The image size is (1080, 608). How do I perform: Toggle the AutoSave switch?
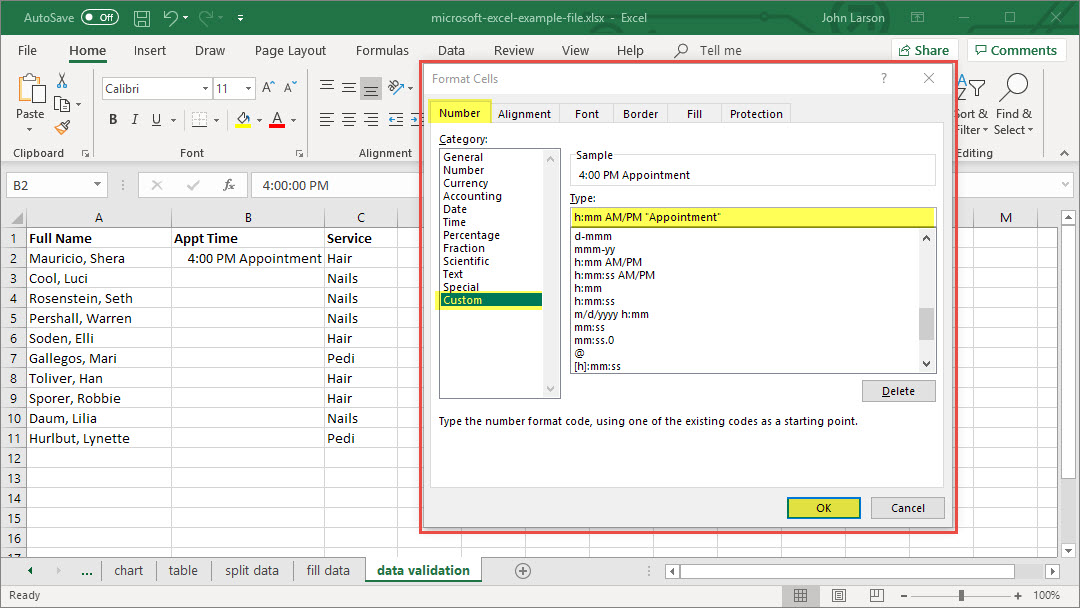pyautogui.click(x=99, y=18)
